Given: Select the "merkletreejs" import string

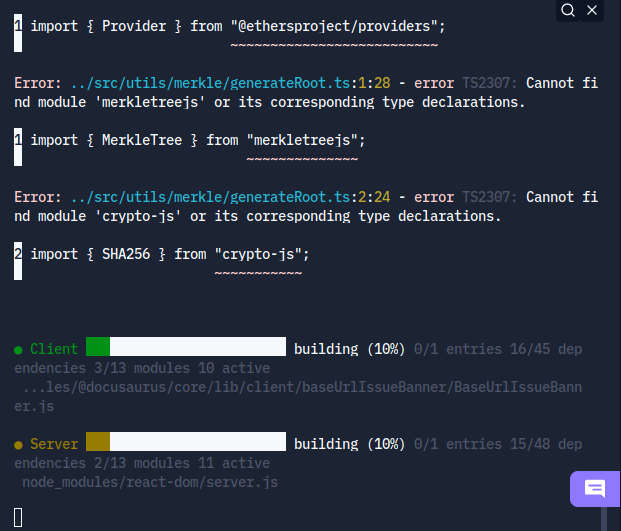Looking at the screenshot, I should coord(302,140).
